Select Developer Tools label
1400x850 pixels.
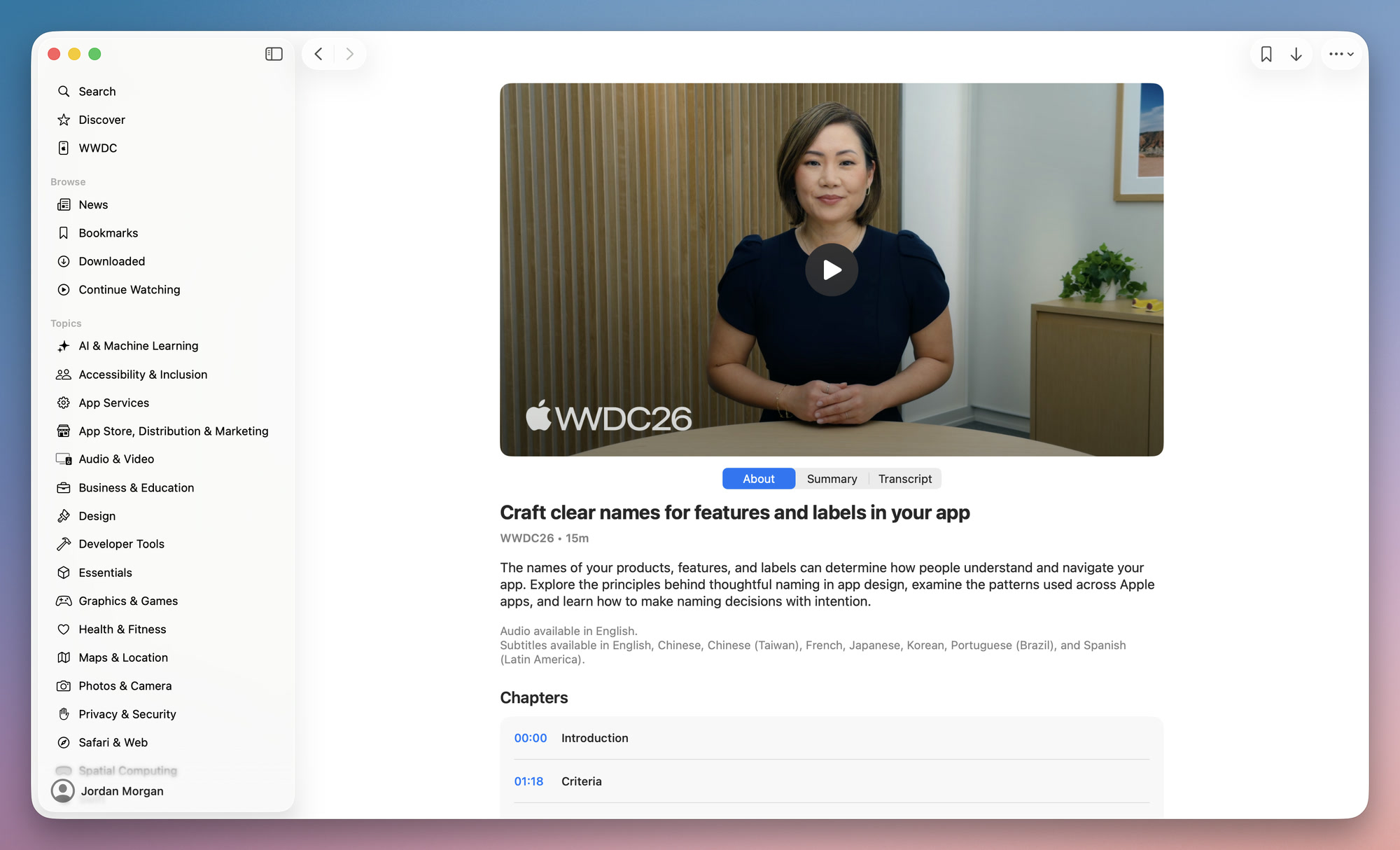pyautogui.click(x=122, y=544)
